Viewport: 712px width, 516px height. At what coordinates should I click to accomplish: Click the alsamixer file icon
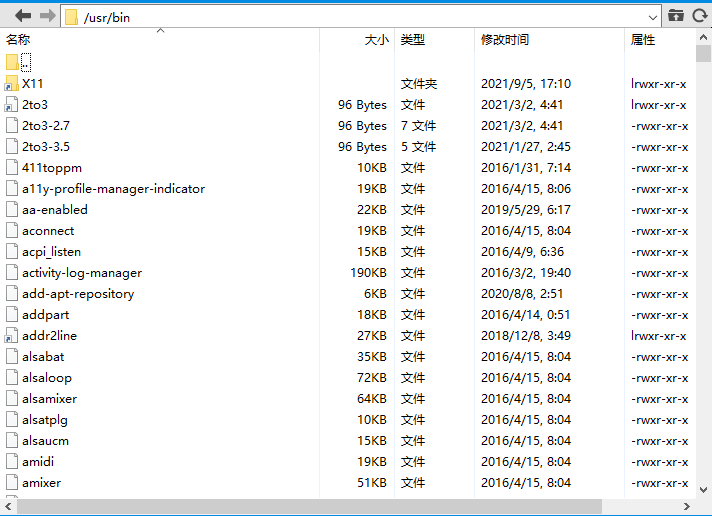coord(12,398)
